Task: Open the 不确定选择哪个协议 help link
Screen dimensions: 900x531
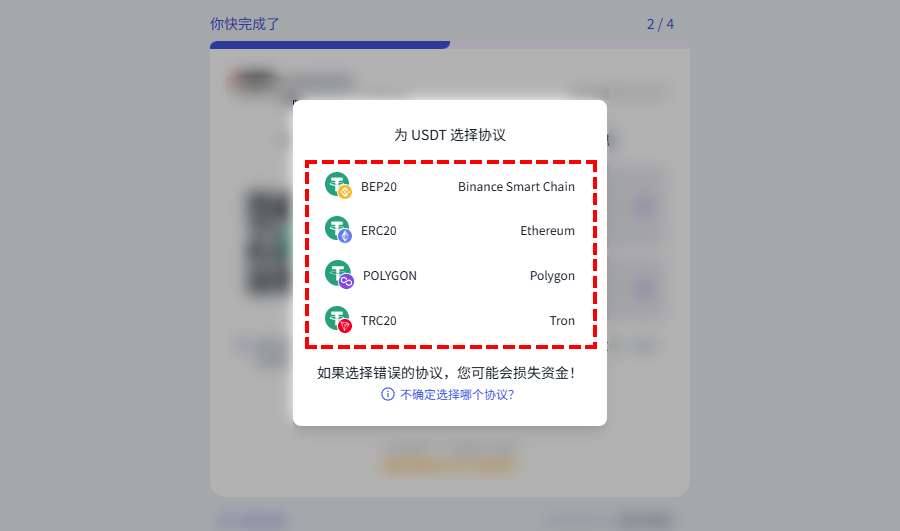Action: pyautogui.click(x=457, y=394)
